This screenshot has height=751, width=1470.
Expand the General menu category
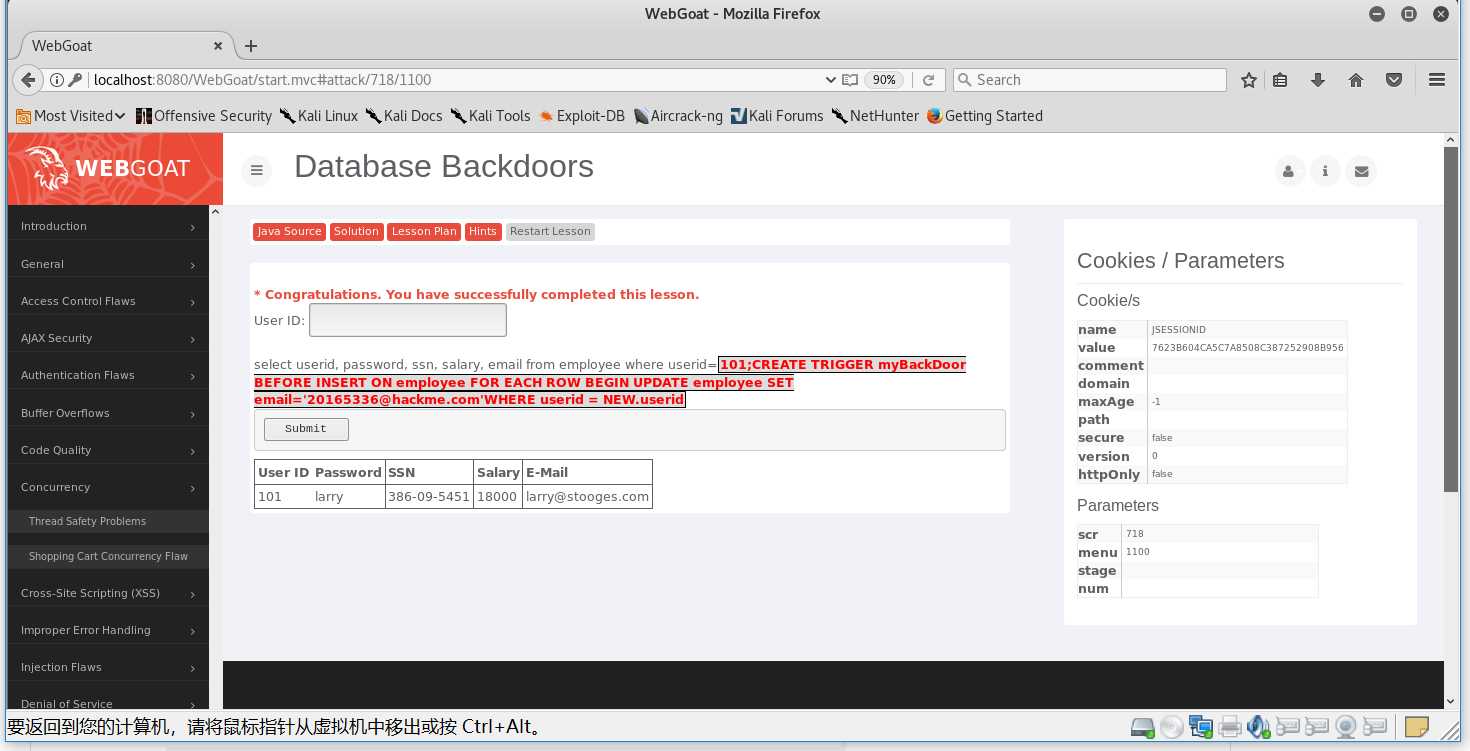108,264
